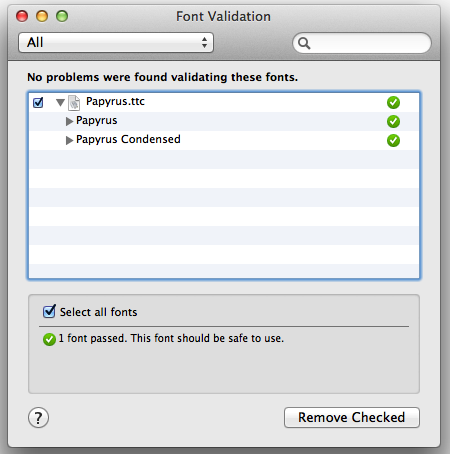The width and height of the screenshot is (450, 454).
Task: Click green checkmark status for Papyrus.ttc
Action: point(393,102)
